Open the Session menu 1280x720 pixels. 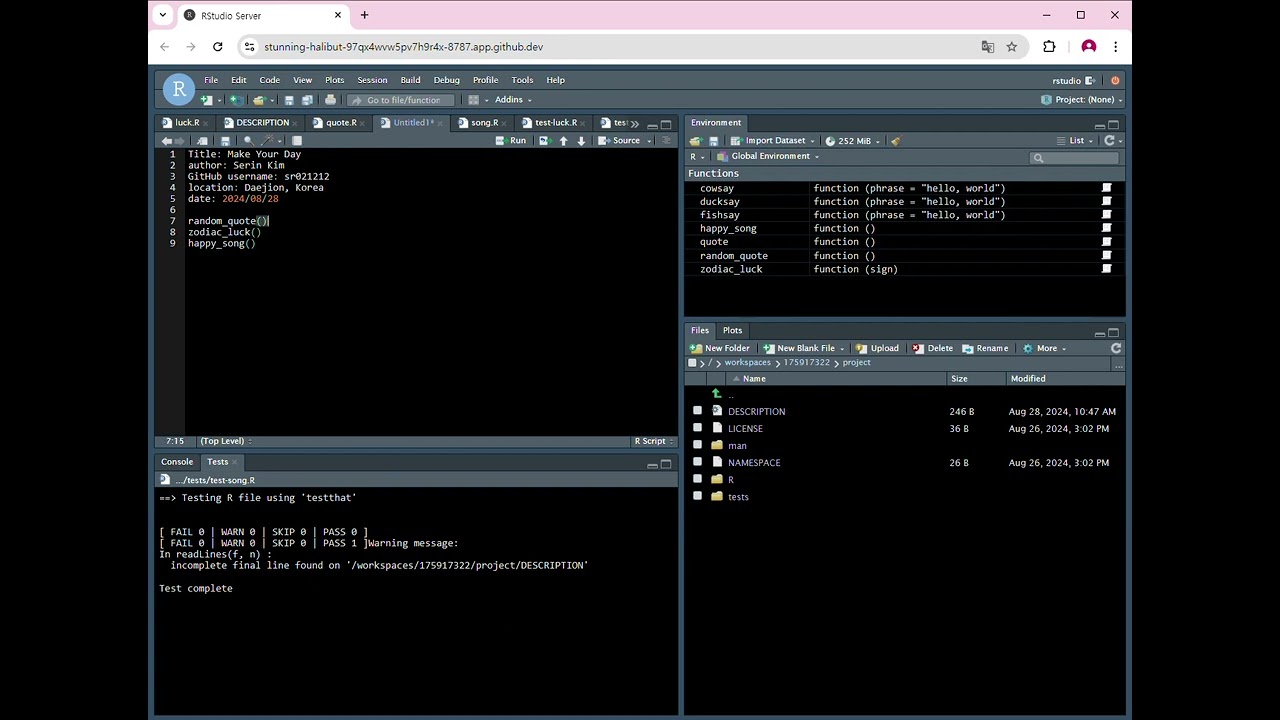click(x=372, y=80)
